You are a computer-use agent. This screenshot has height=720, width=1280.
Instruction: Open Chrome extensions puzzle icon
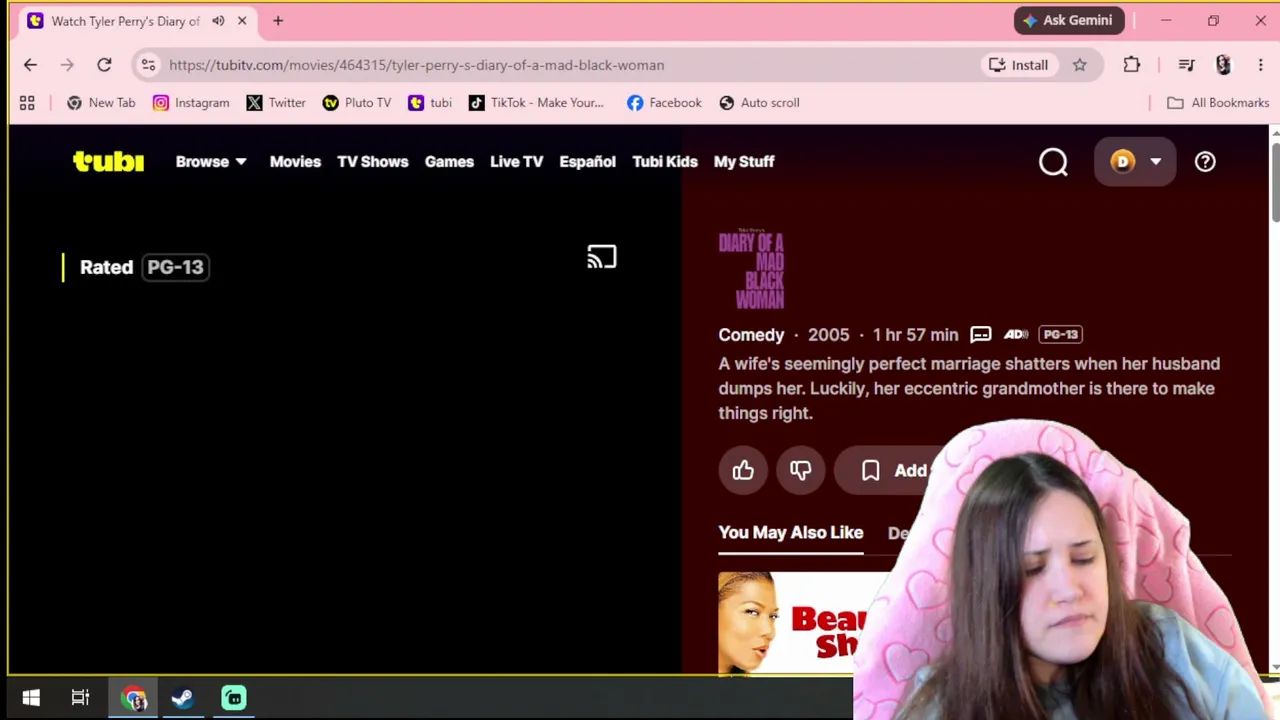click(1132, 65)
